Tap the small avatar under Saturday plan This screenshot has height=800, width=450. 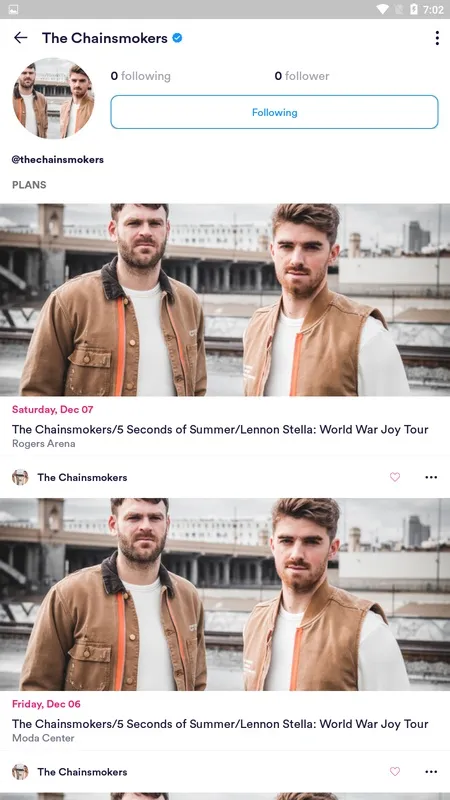[20, 477]
